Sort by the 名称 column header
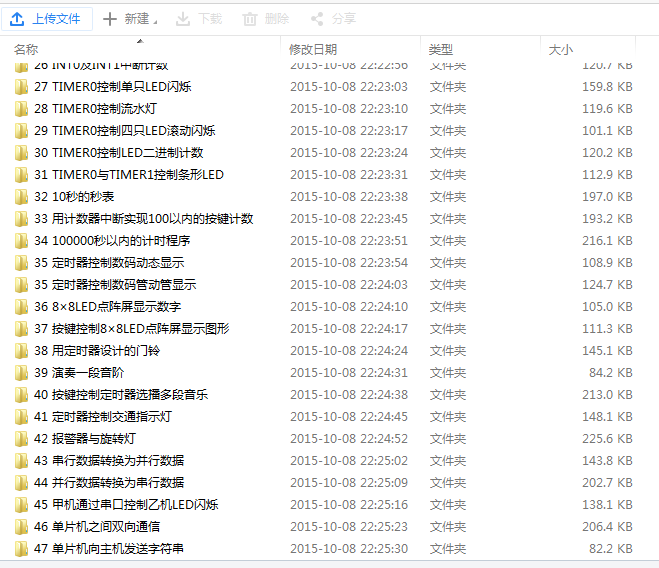Viewport: 659px width, 568px height. [26, 50]
